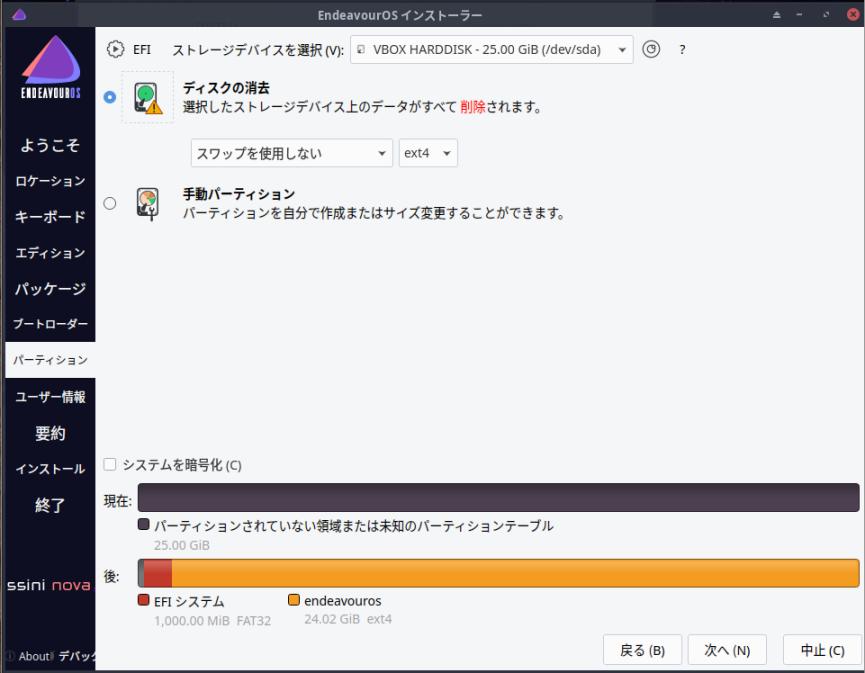Click the current disk unpartitioned bar
Image resolution: width=865 pixels, height=673 pixels.
click(498, 497)
